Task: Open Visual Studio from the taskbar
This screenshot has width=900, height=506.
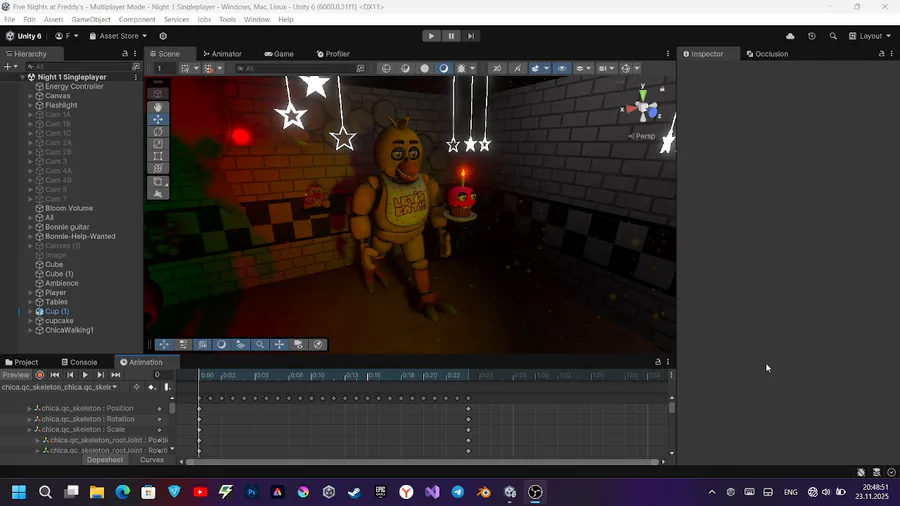Action: point(432,492)
